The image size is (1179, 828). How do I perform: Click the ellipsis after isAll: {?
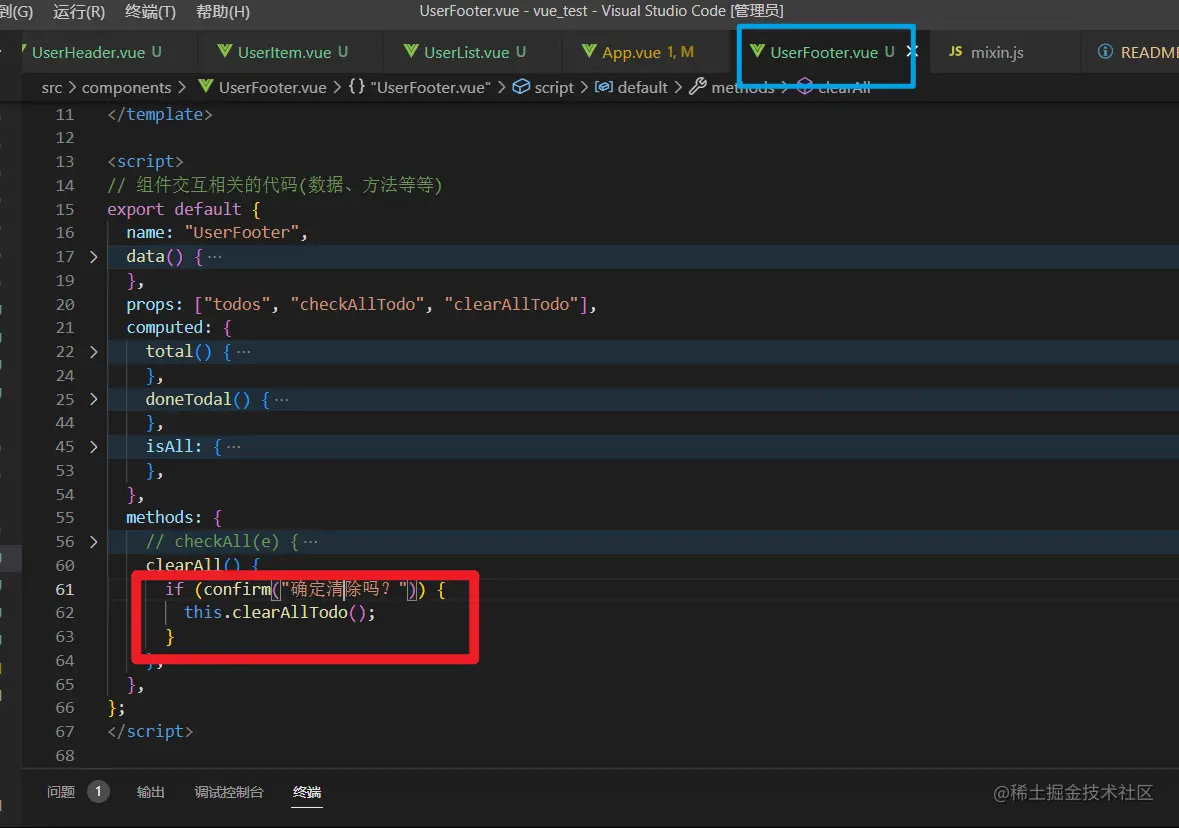pos(233,446)
